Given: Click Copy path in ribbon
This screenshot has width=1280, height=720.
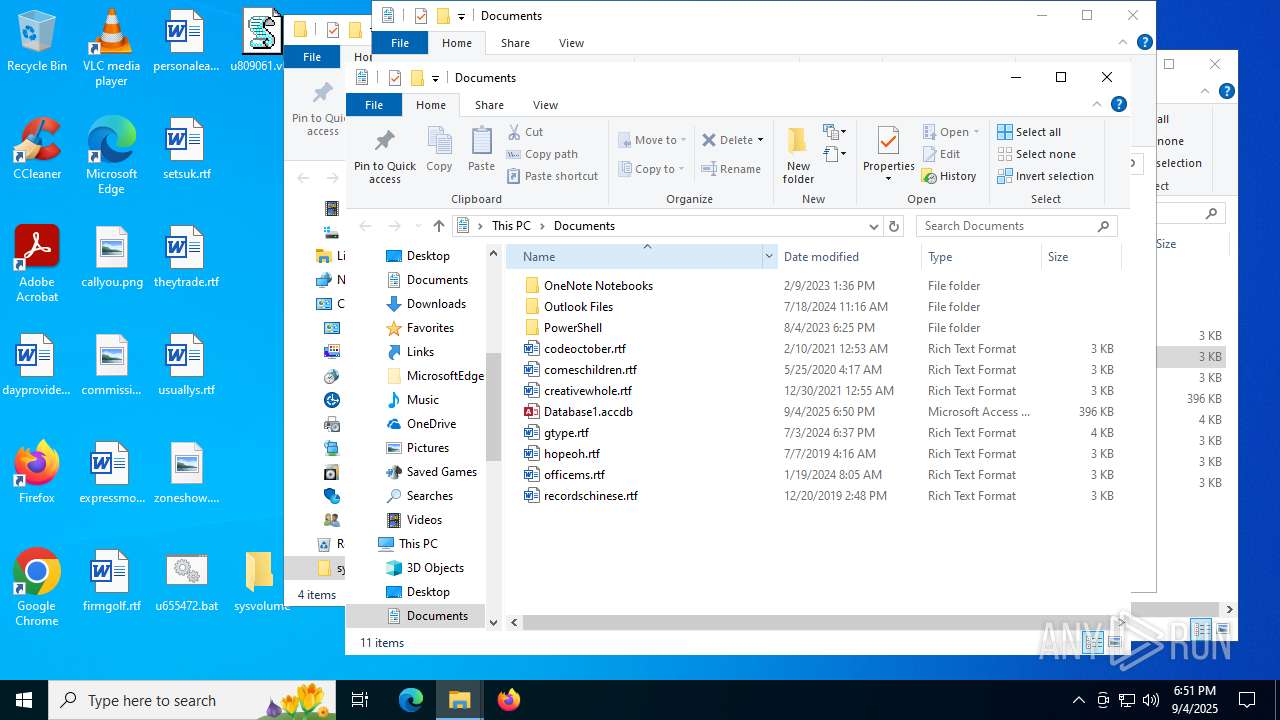Looking at the screenshot, I should click(542, 154).
